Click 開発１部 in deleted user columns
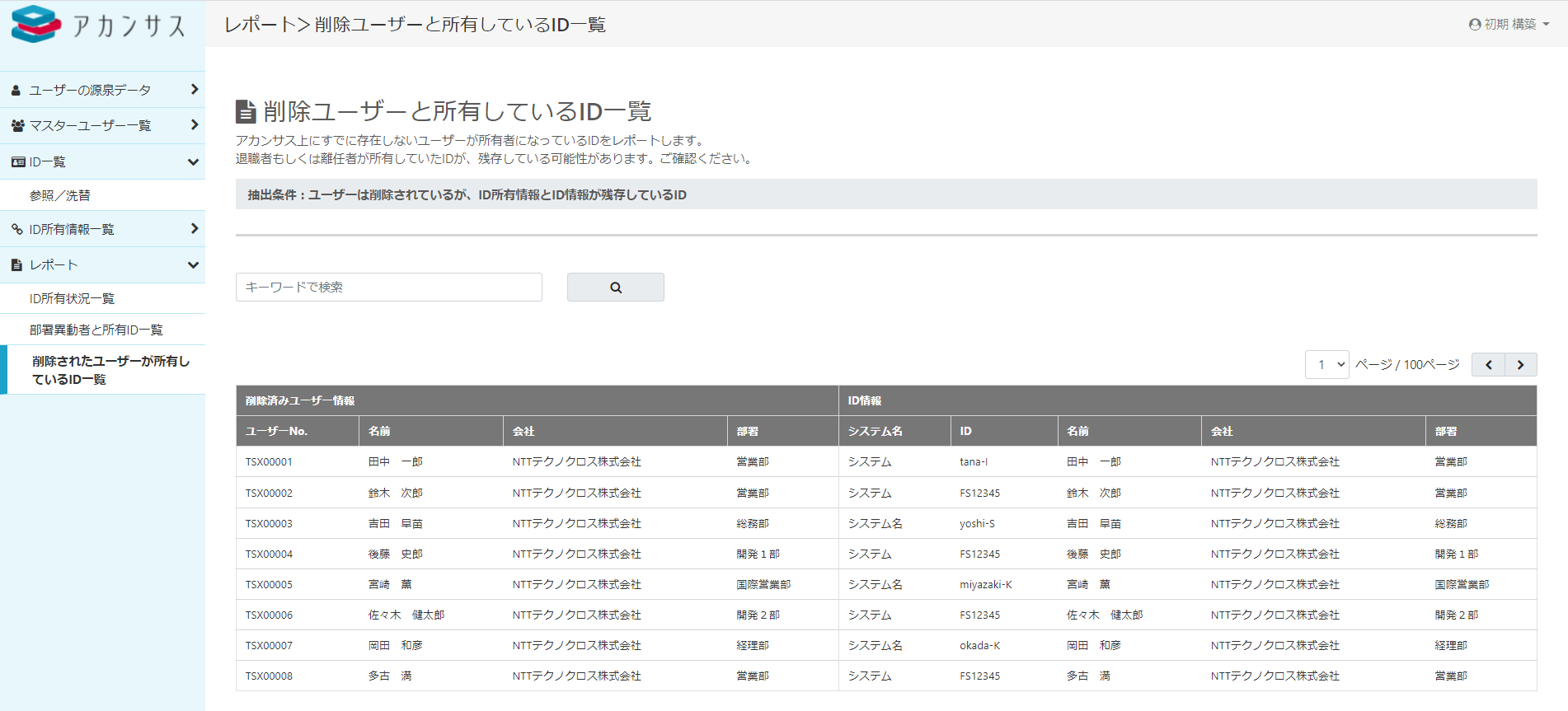 click(x=758, y=554)
